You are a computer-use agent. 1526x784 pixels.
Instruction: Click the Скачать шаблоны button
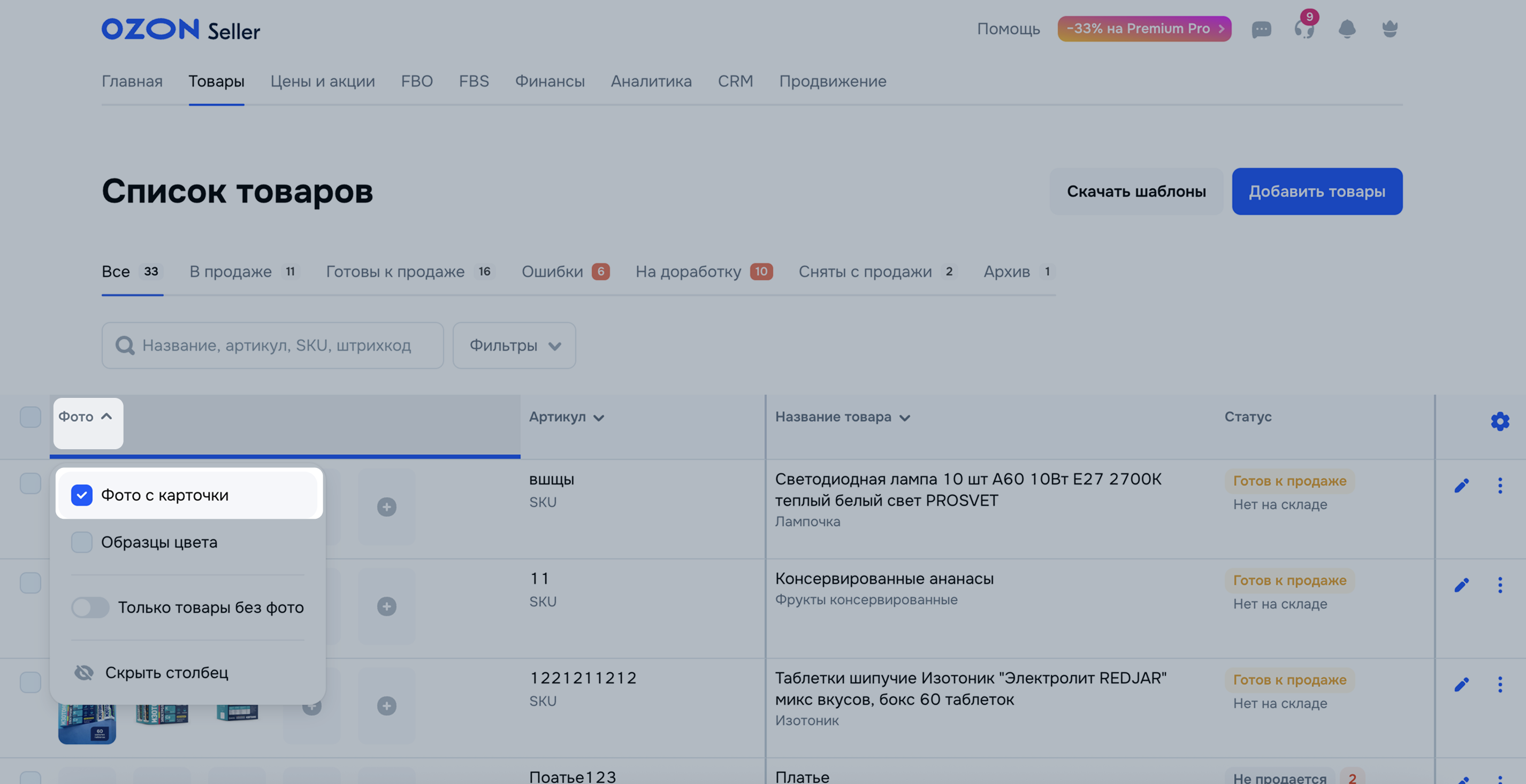[1135, 191]
